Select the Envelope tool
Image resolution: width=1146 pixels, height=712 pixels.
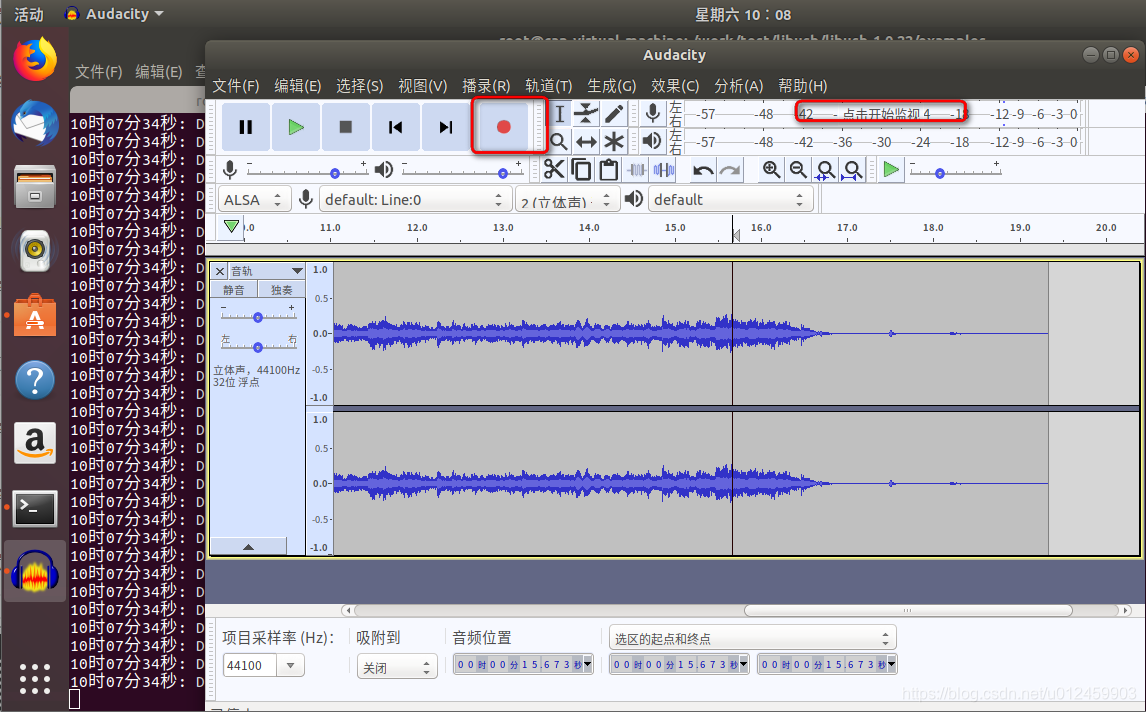pos(585,112)
